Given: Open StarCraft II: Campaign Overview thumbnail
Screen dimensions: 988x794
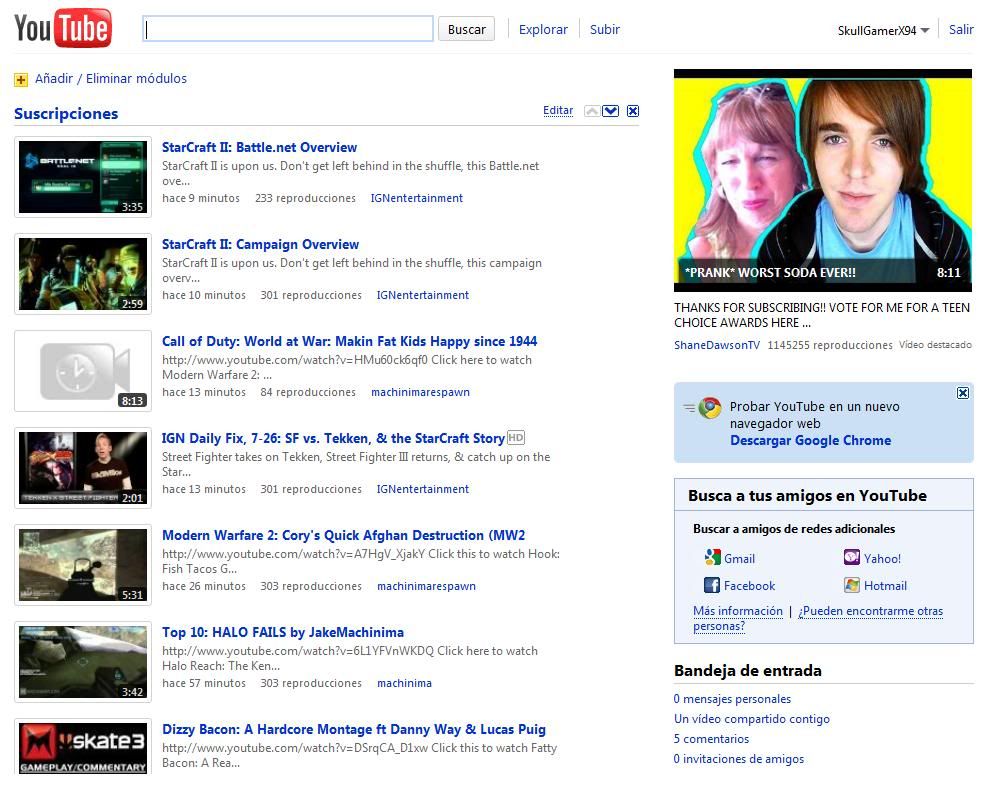Looking at the screenshot, I should pyautogui.click(x=83, y=274).
